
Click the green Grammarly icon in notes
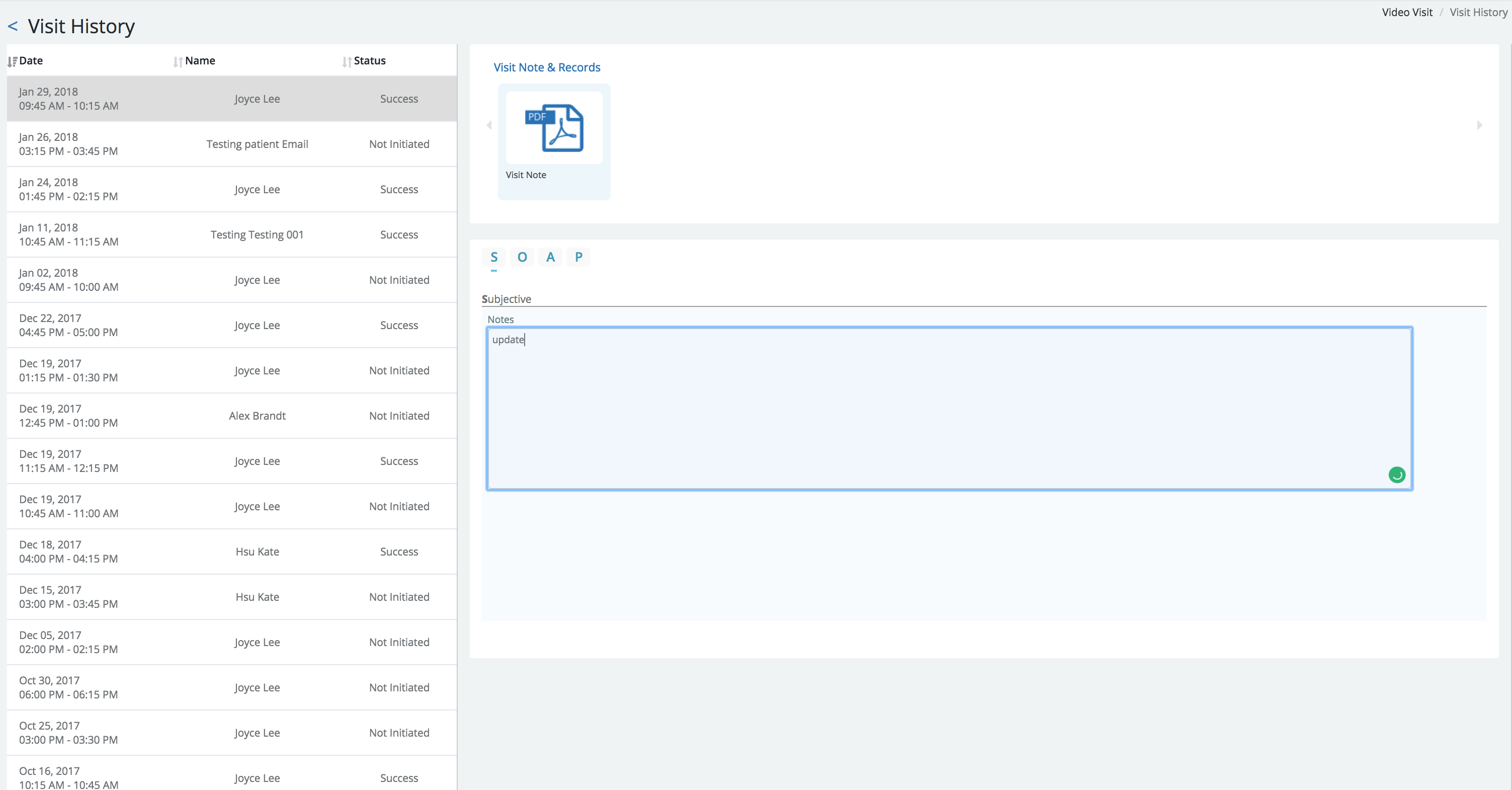1396,475
